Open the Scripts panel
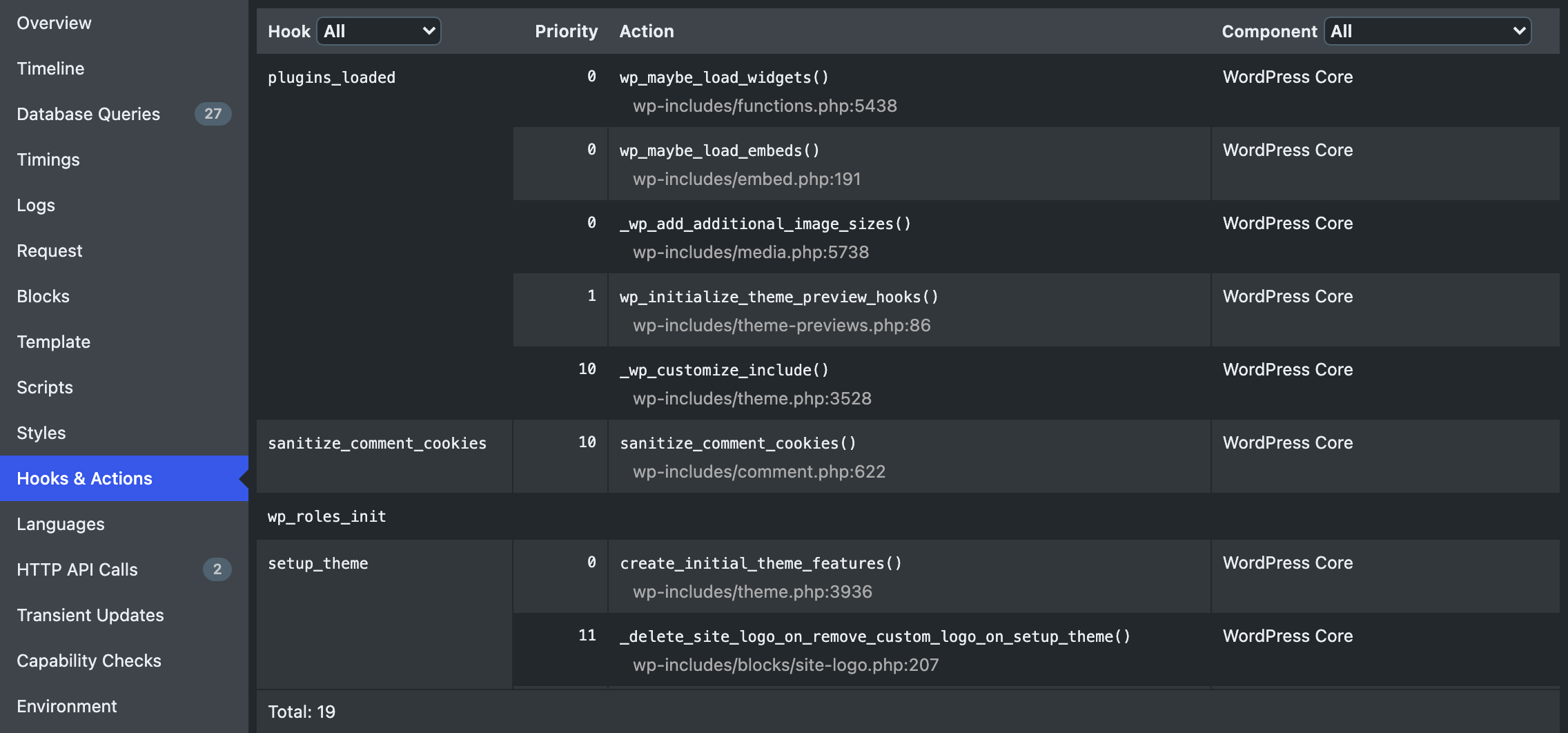 pyautogui.click(x=45, y=387)
